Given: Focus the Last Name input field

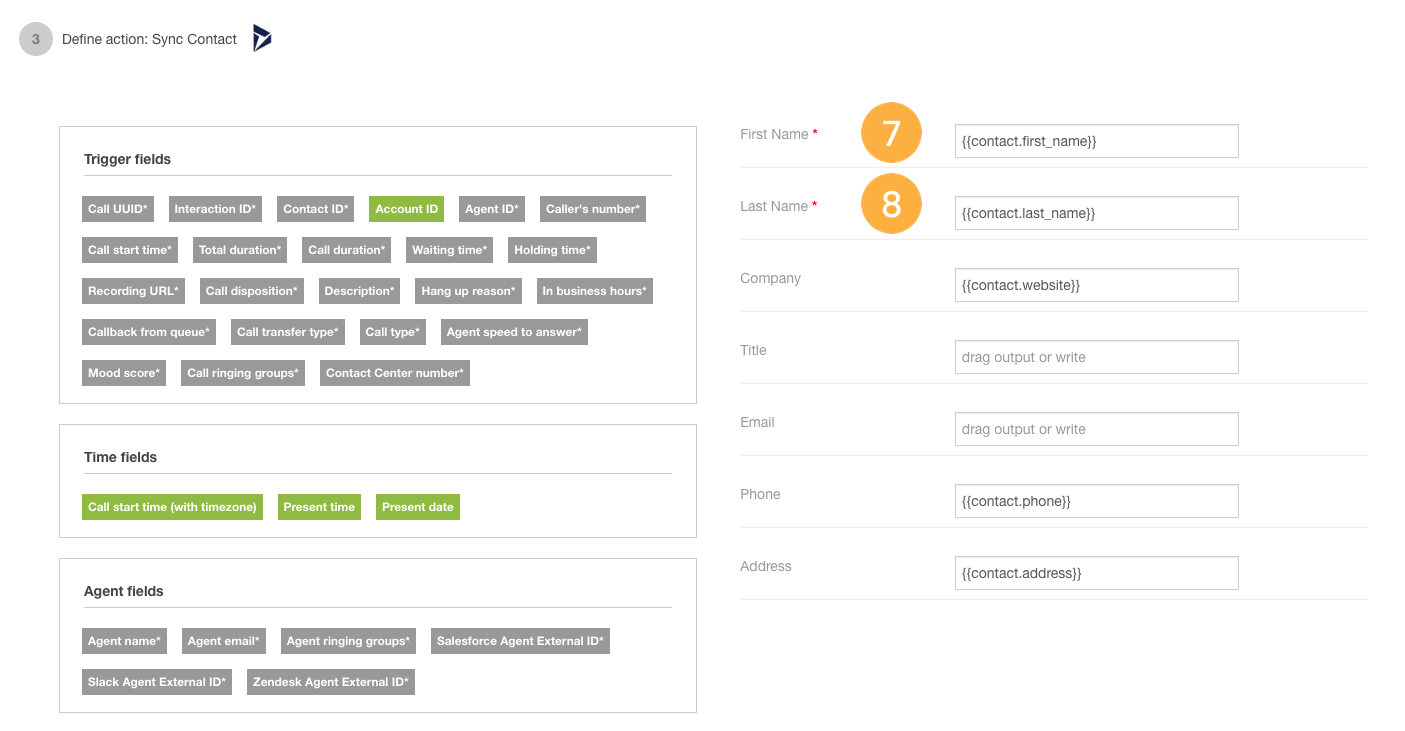Looking at the screenshot, I should pos(1097,213).
